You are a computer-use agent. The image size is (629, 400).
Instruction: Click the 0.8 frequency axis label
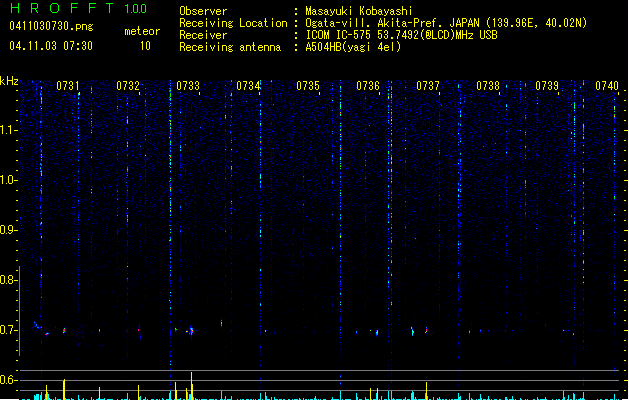click(x=9, y=280)
